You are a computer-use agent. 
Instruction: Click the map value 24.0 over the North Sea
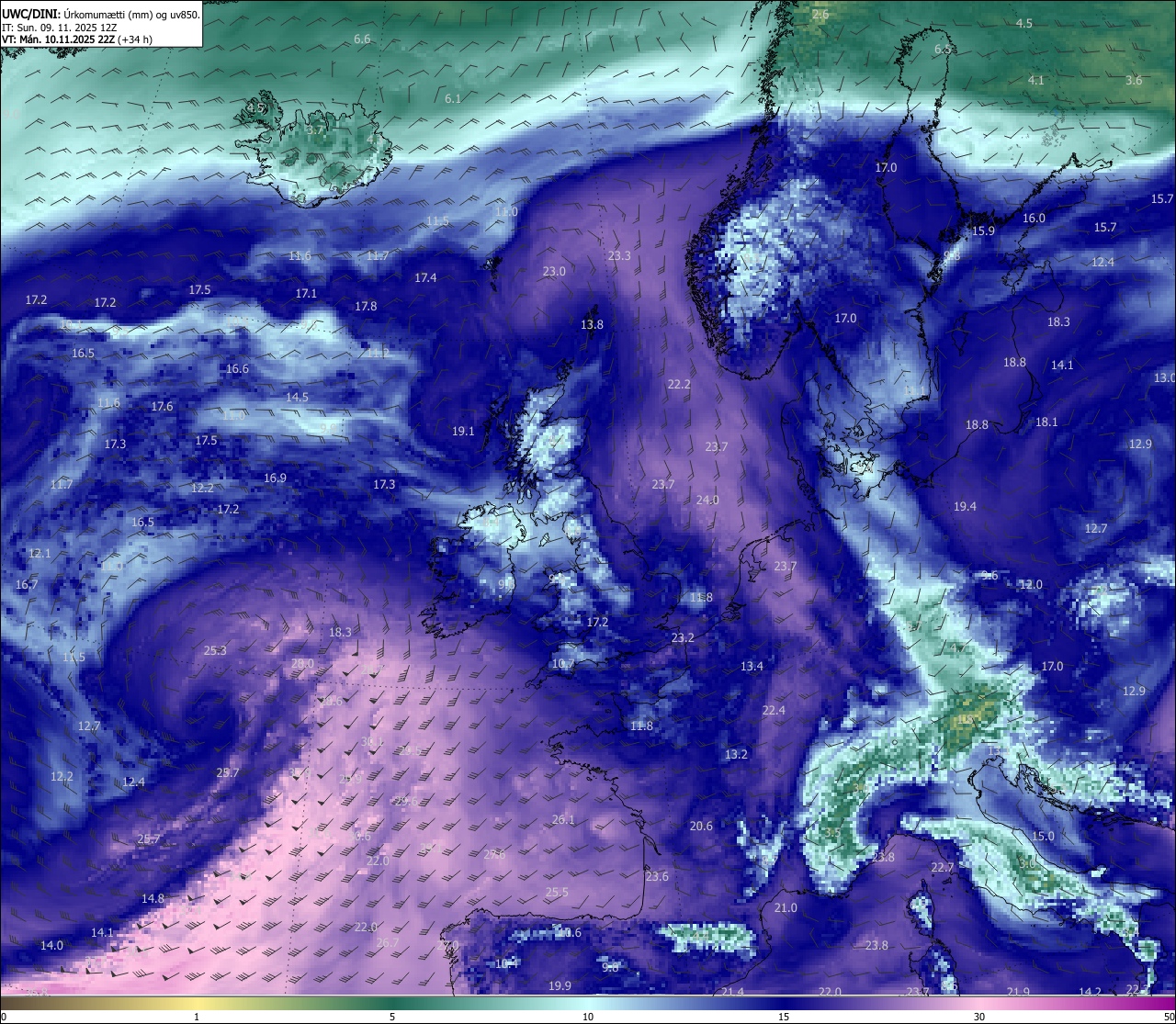[x=707, y=501]
